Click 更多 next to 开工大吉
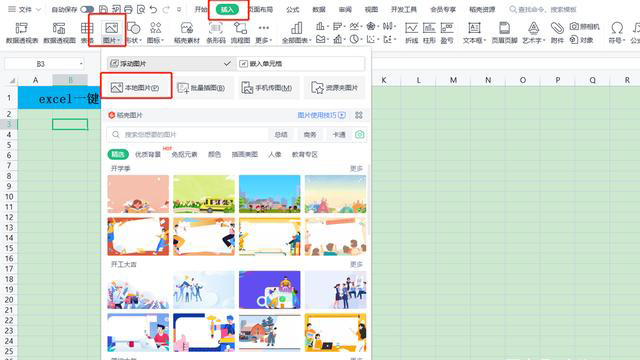The height and width of the screenshot is (360, 640). pyautogui.click(x=356, y=264)
